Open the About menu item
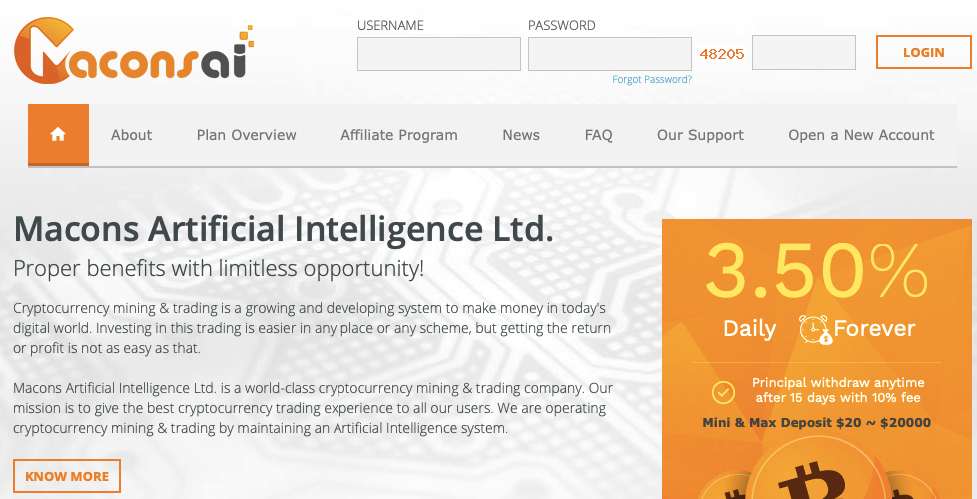Image resolution: width=977 pixels, height=499 pixels. [131, 135]
